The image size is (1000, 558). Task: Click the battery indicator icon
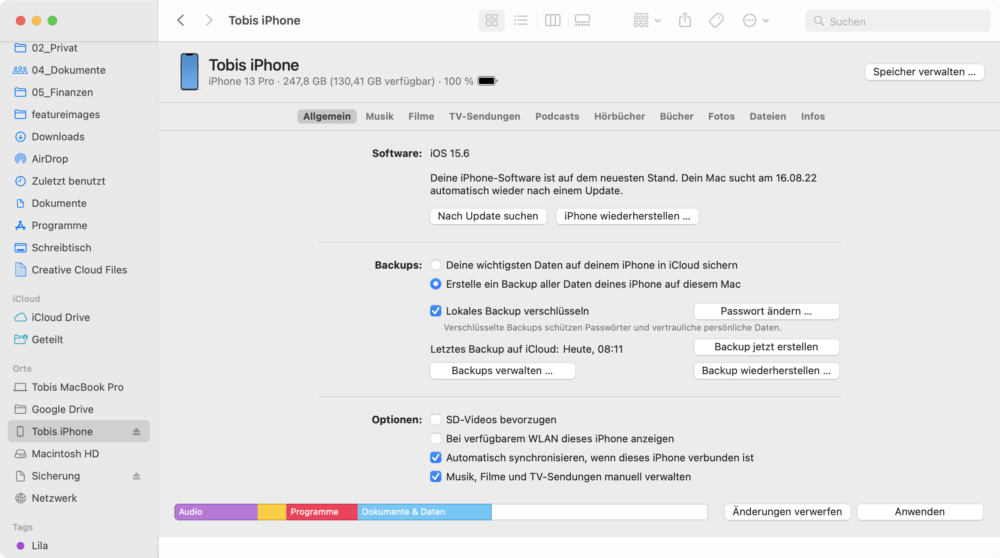[x=487, y=81]
